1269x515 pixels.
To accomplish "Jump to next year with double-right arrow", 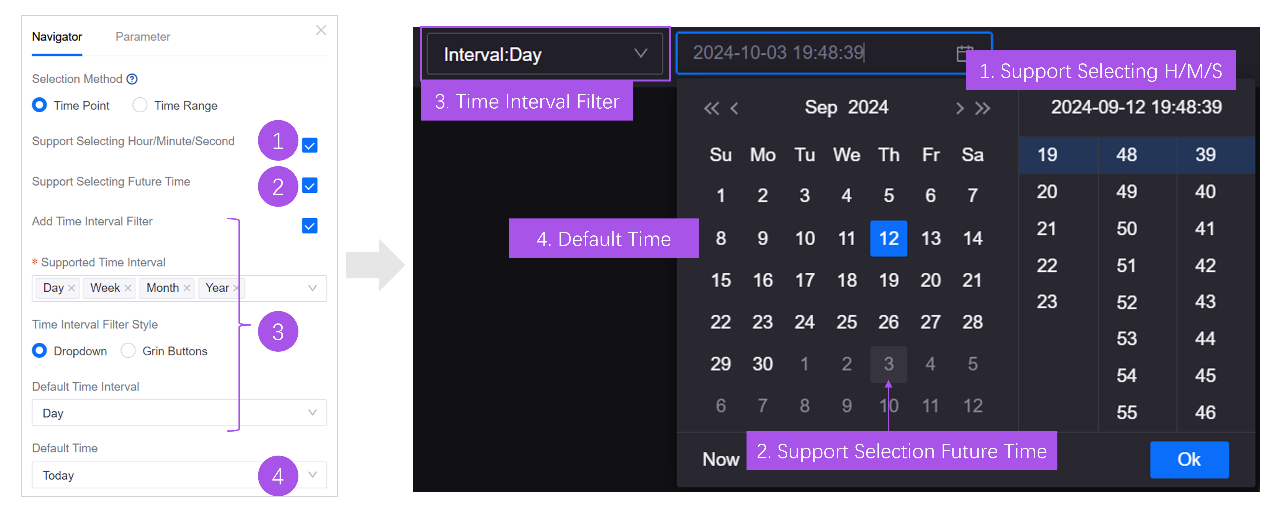I will tap(983, 108).
